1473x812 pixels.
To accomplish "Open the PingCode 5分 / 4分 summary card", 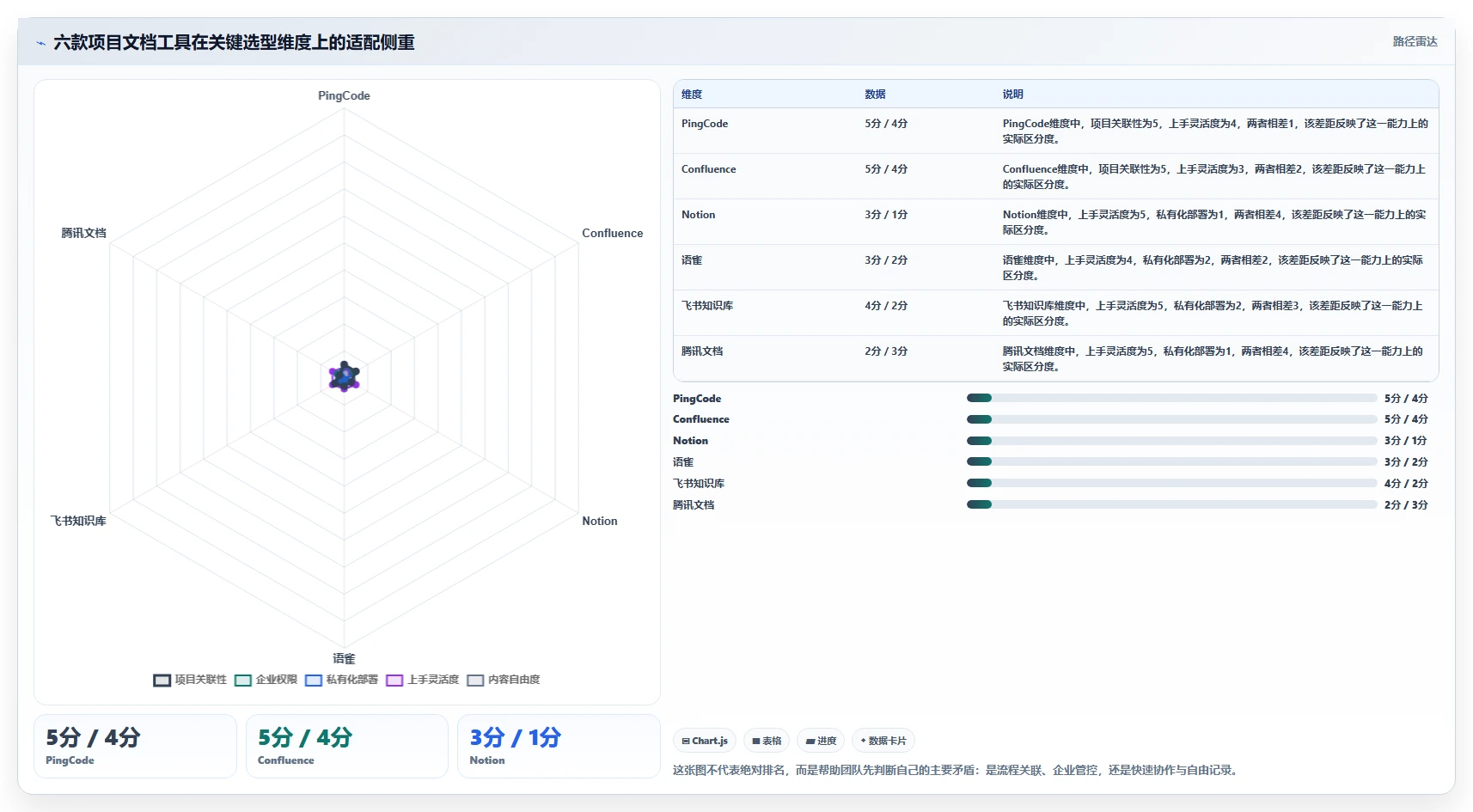I will click(135, 747).
